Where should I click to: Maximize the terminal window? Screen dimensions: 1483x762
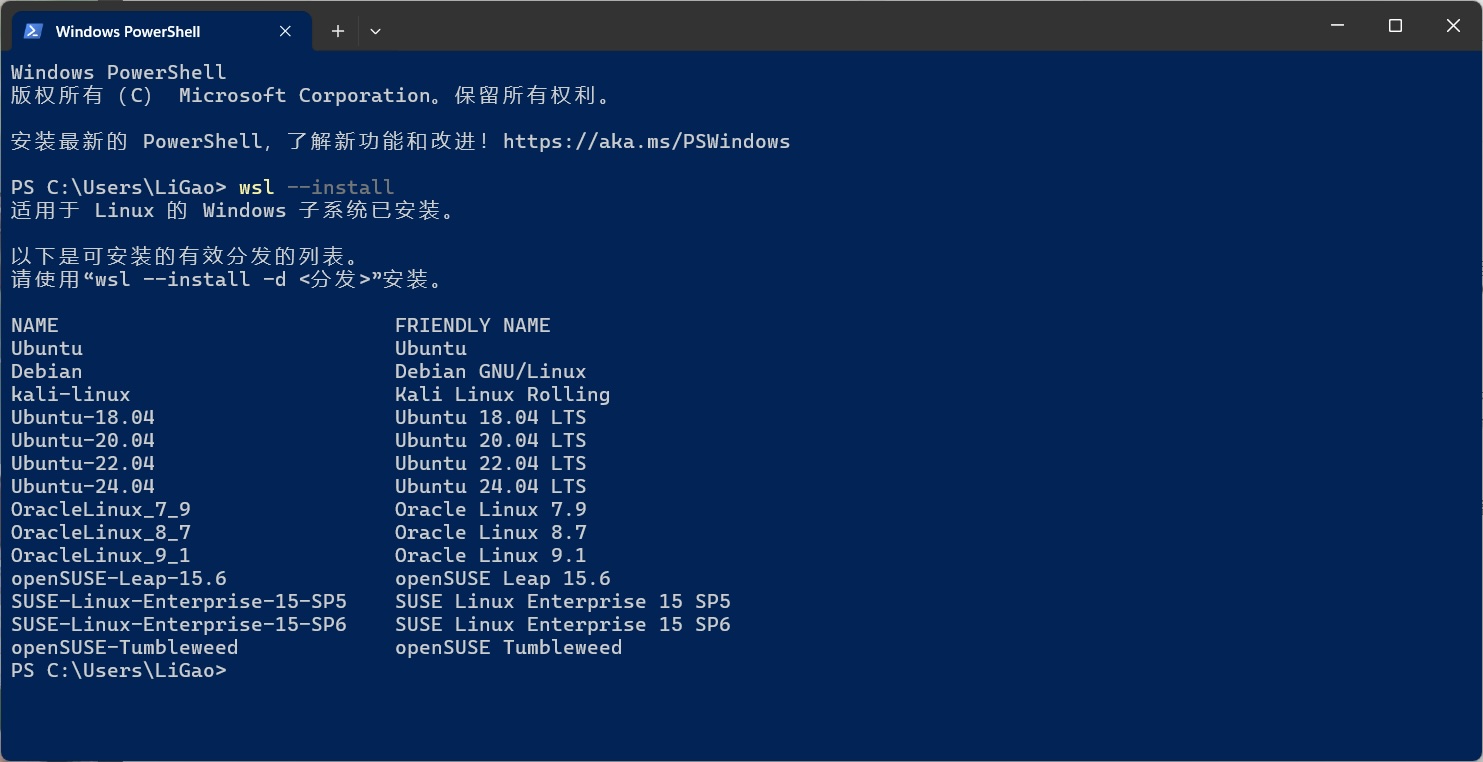point(1395,26)
